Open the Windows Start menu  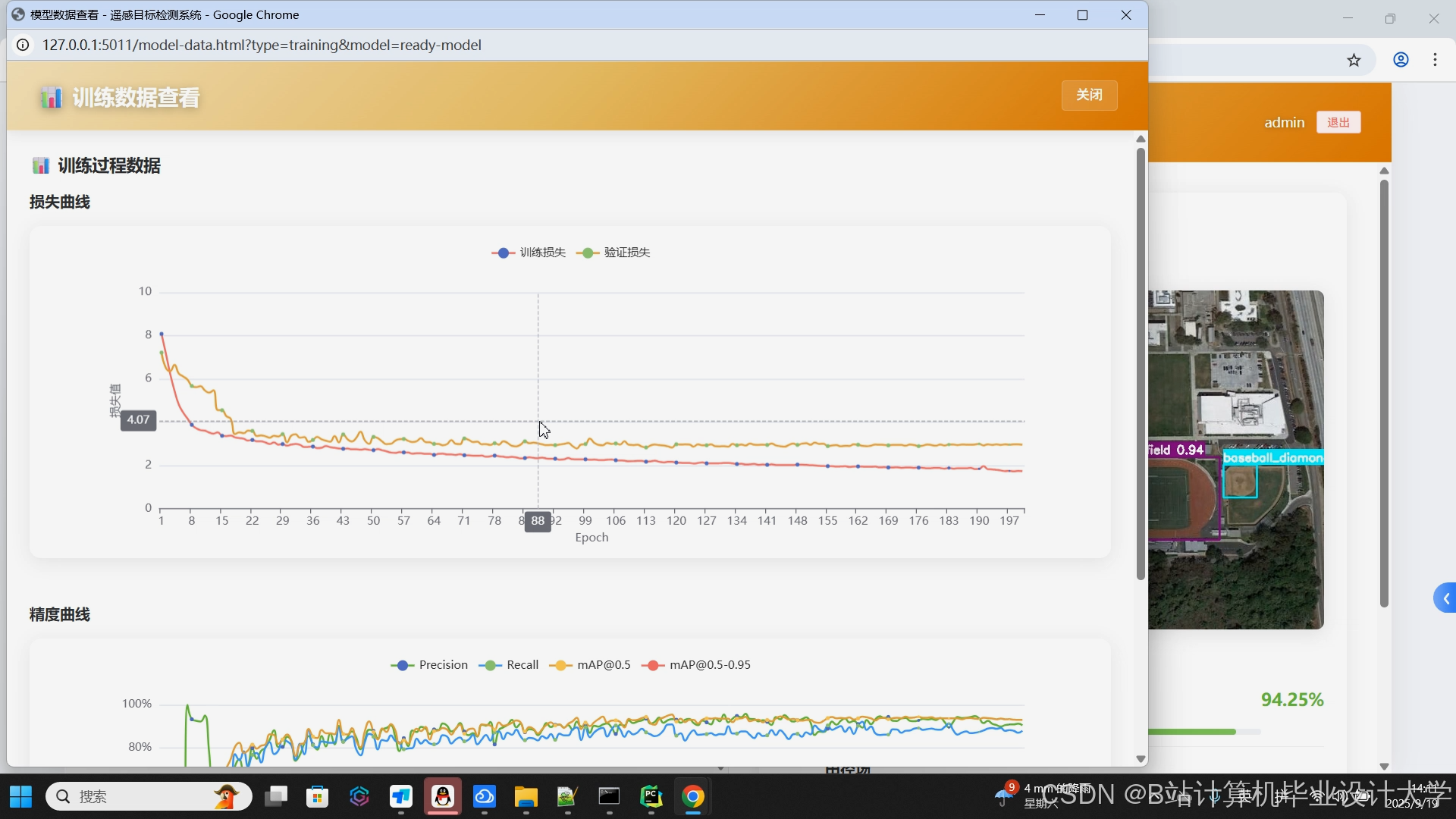(x=20, y=796)
